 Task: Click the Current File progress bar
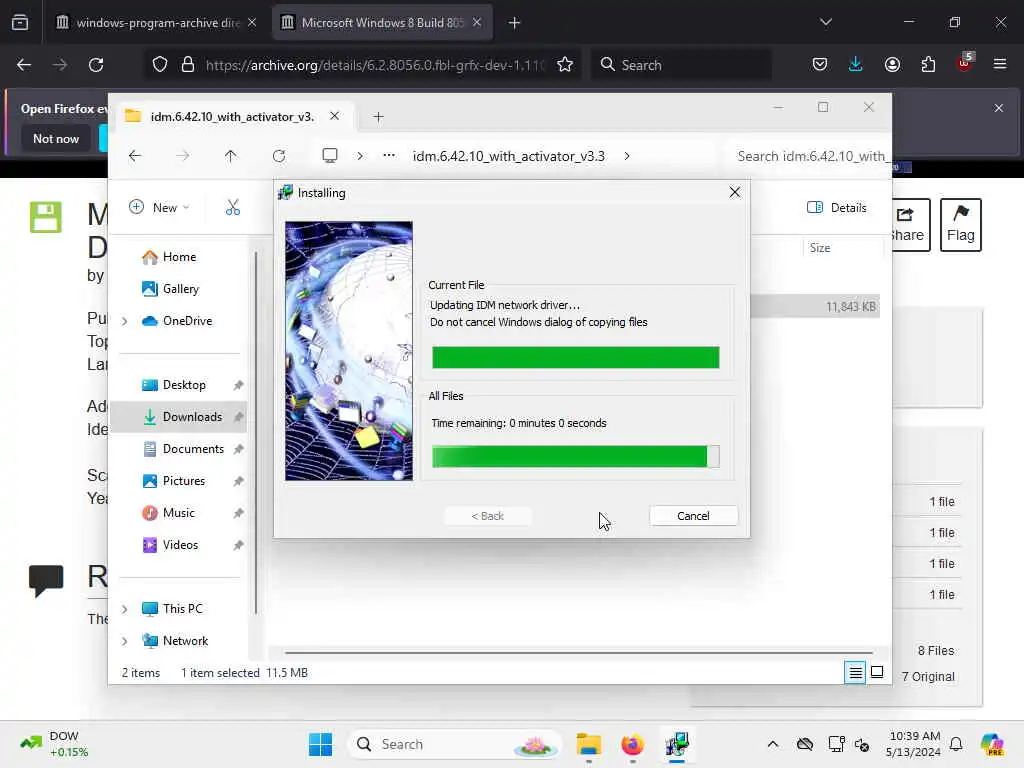(x=575, y=357)
